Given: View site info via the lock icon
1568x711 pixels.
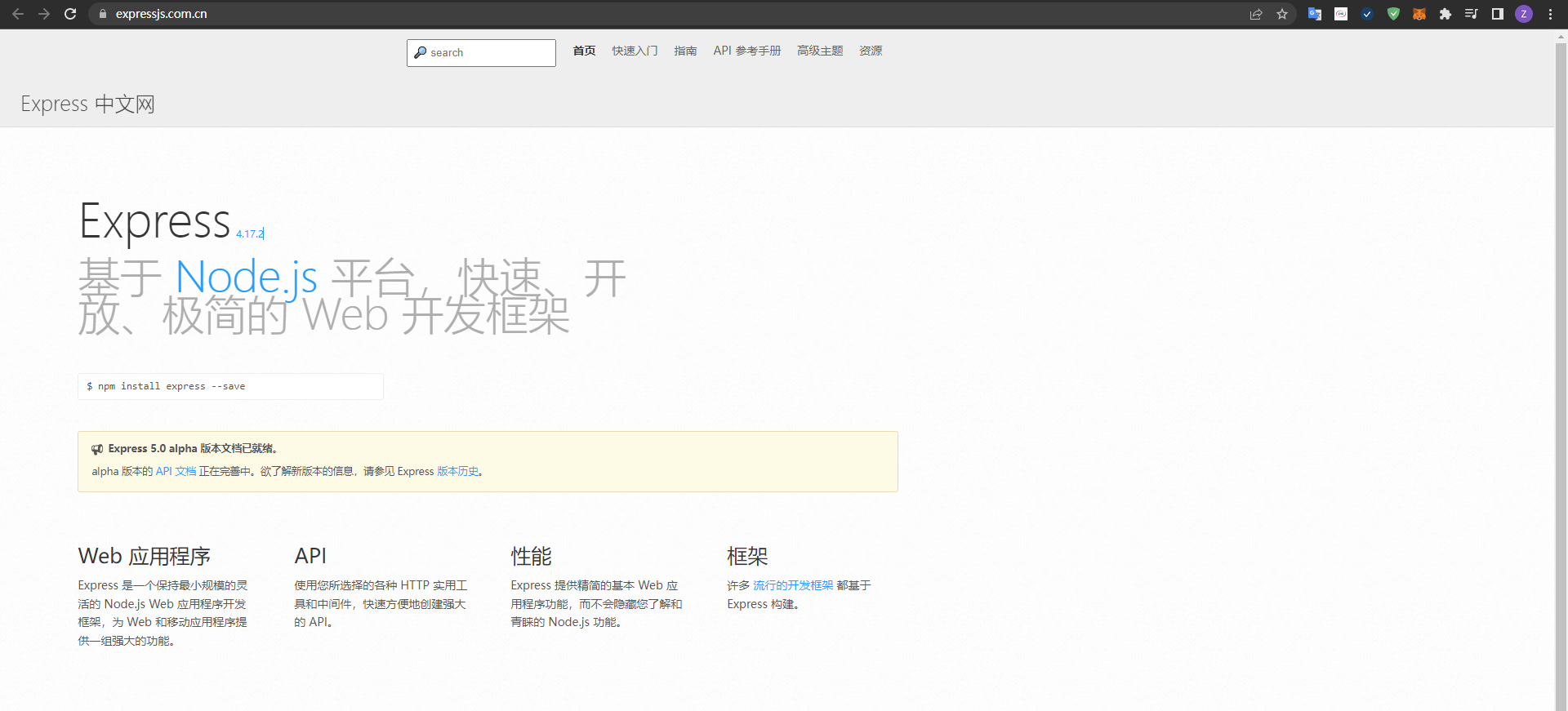Looking at the screenshot, I should [x=102, y=14].
